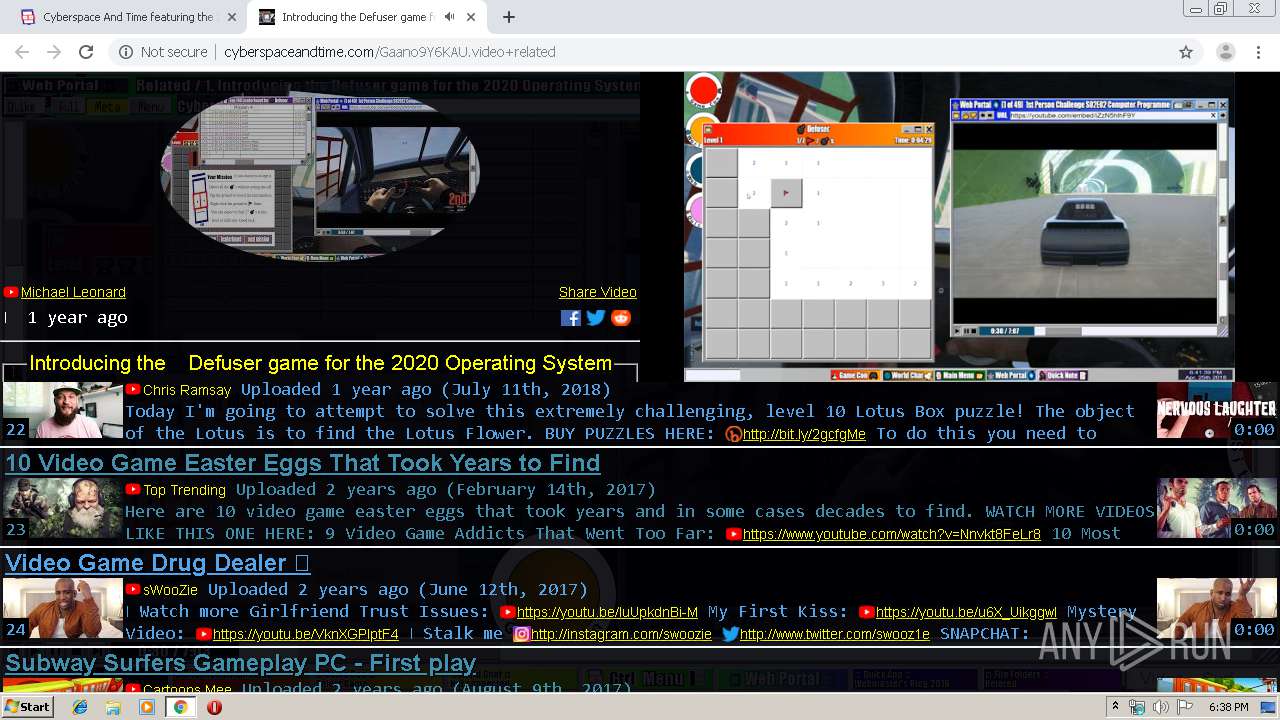Image resolution: width=1280 pixels, height=720 pixels.
Task: Show hidden system tray icons
Action: (x=1115, y=707)
